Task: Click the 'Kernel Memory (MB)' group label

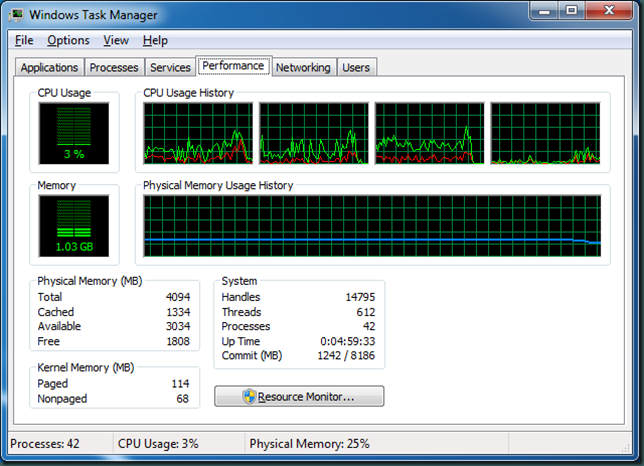Action: point(85,367)
